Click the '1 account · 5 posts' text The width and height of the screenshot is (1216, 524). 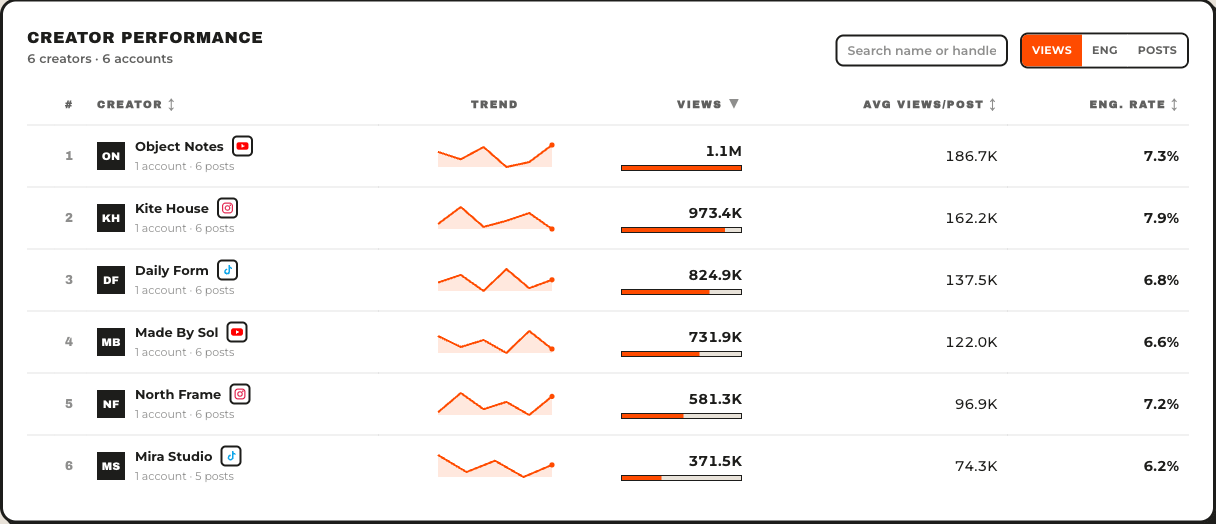pos(184,476)
